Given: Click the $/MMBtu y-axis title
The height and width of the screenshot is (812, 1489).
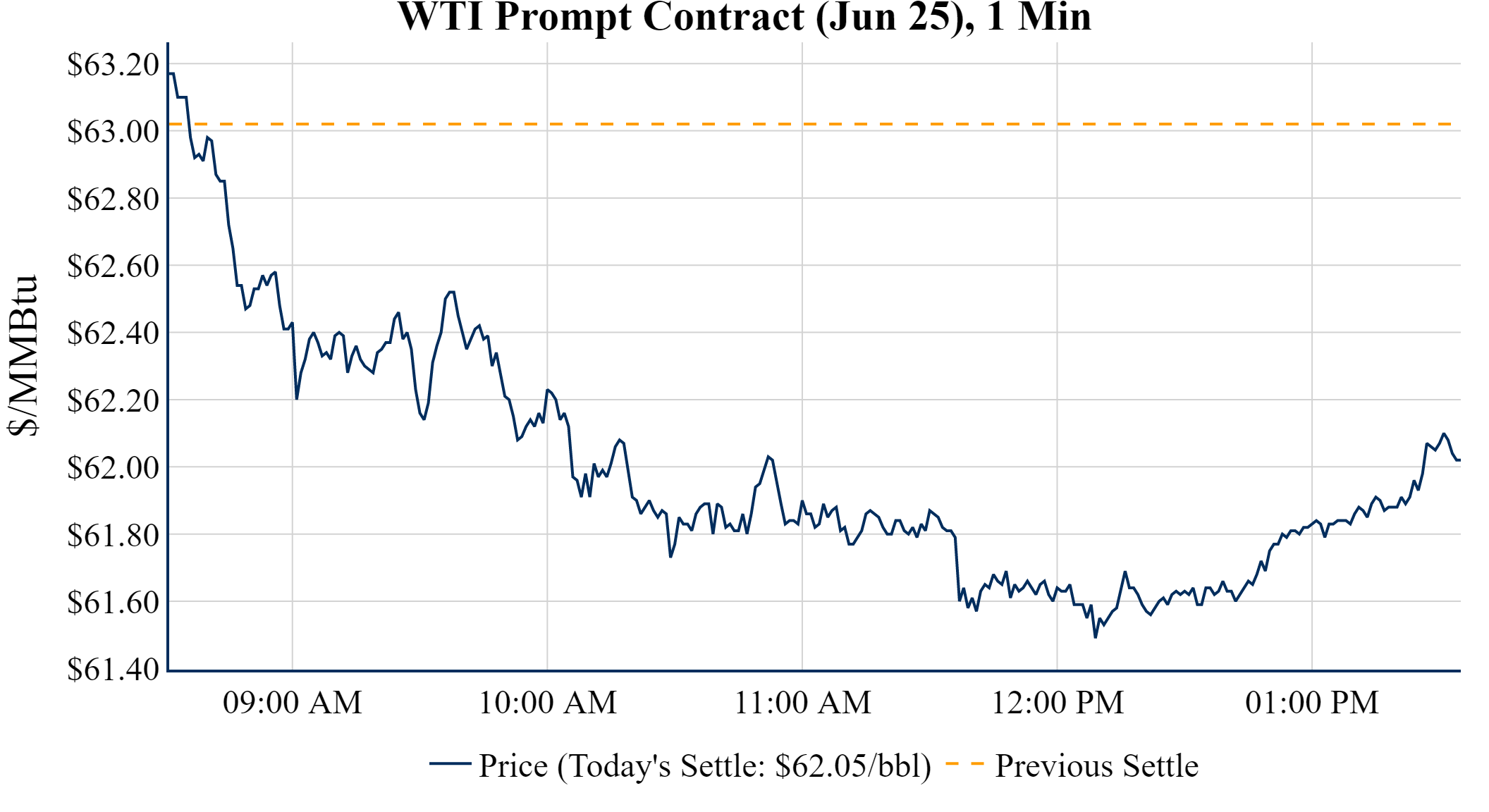Looking at the screenshot, I should pyautogui.click(x=23, y=356).
